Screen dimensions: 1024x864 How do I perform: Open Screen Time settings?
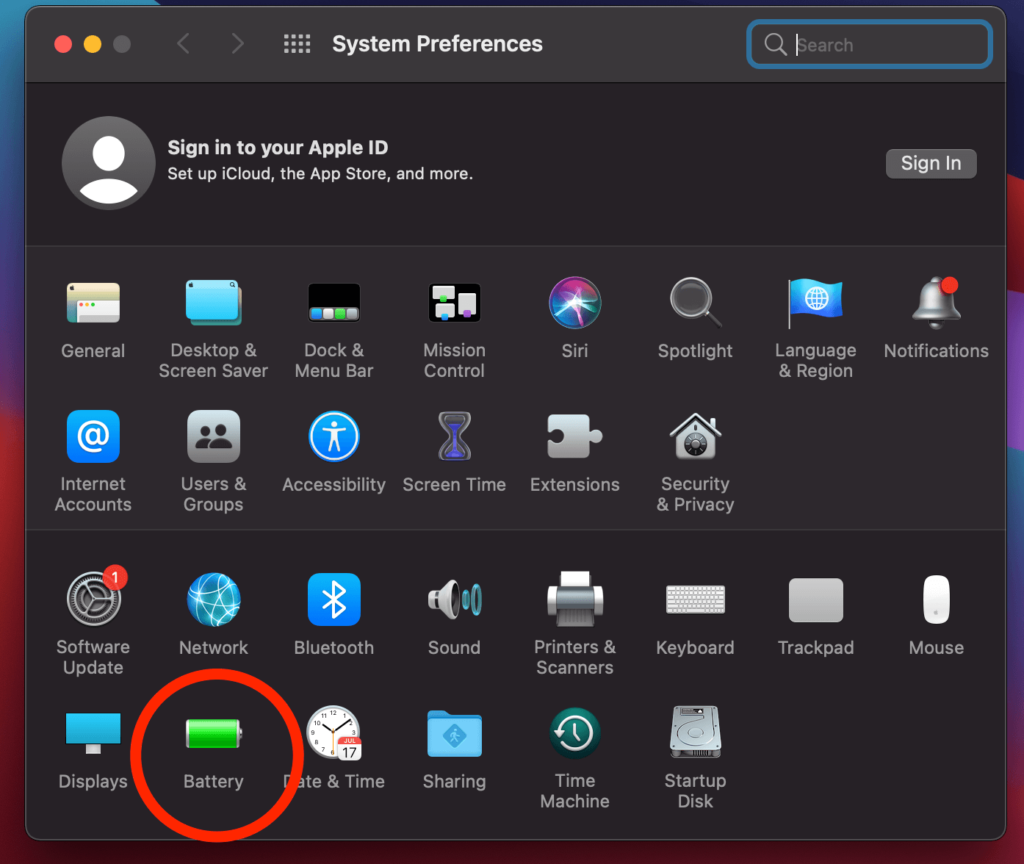[x=454, y=437]
